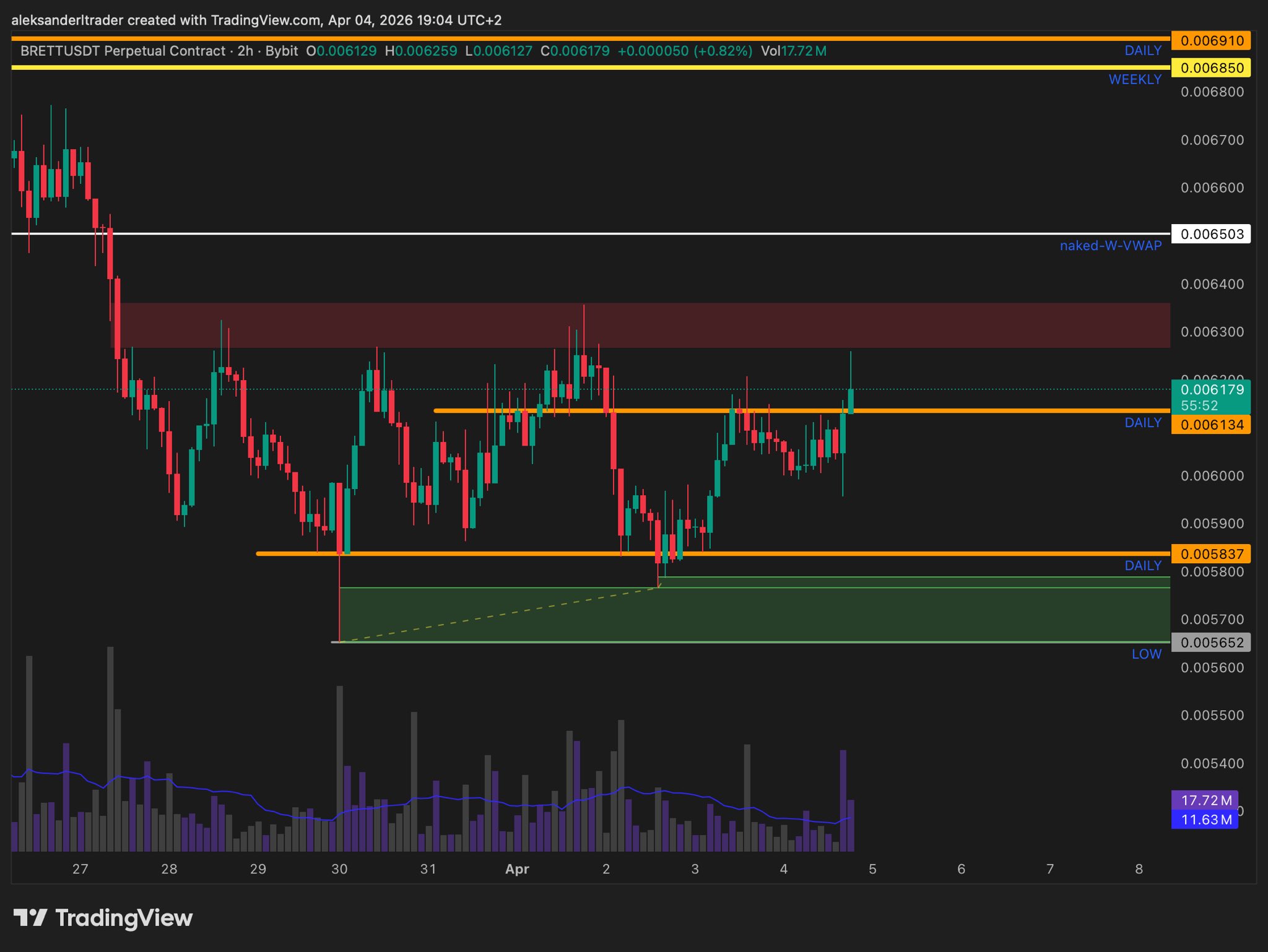Click the BRETTUSDT Perpetual Contract symbol title
1268x952 pixels.
[x=123, y=51]
